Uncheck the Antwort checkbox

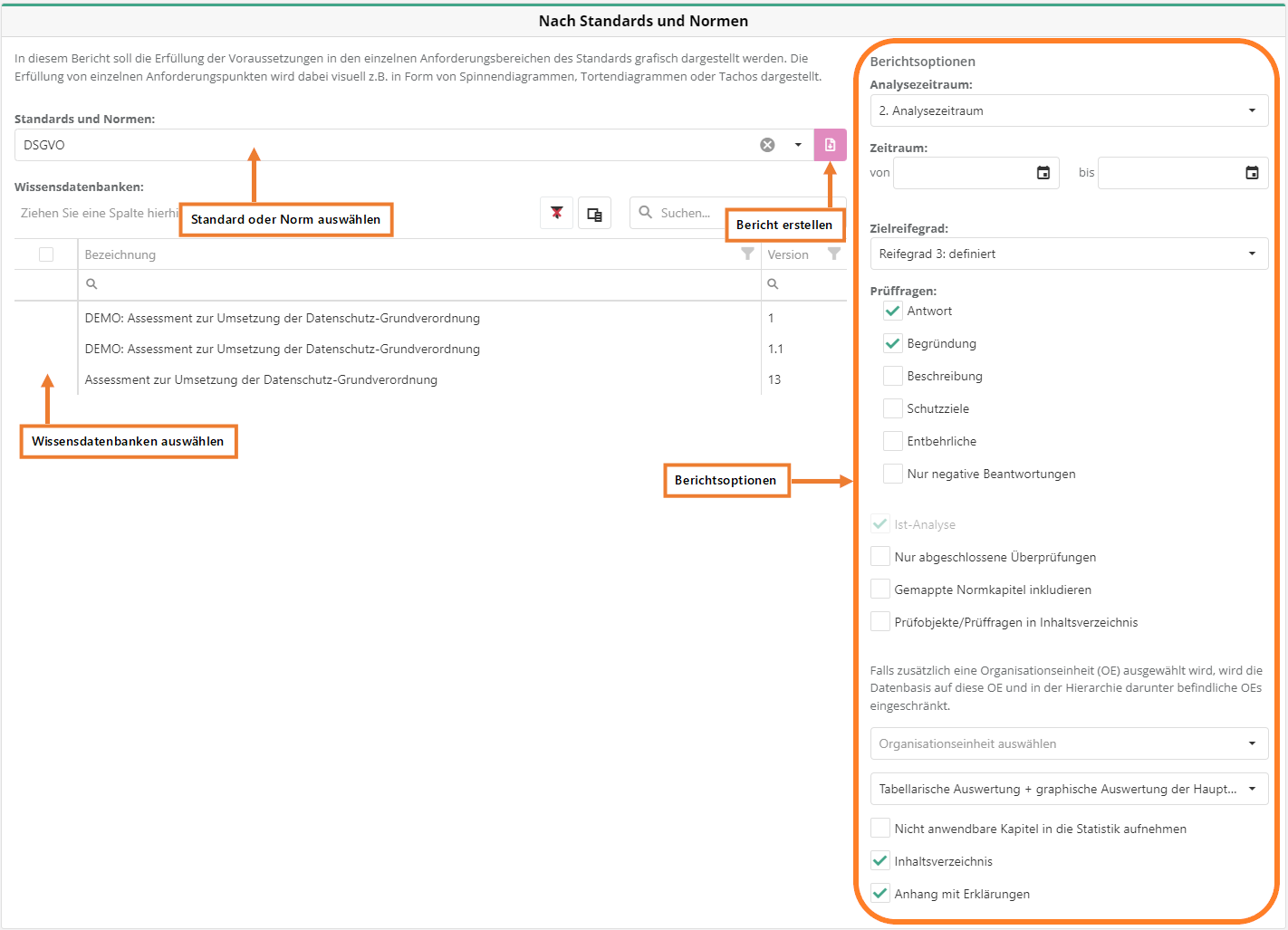(893, 311)
